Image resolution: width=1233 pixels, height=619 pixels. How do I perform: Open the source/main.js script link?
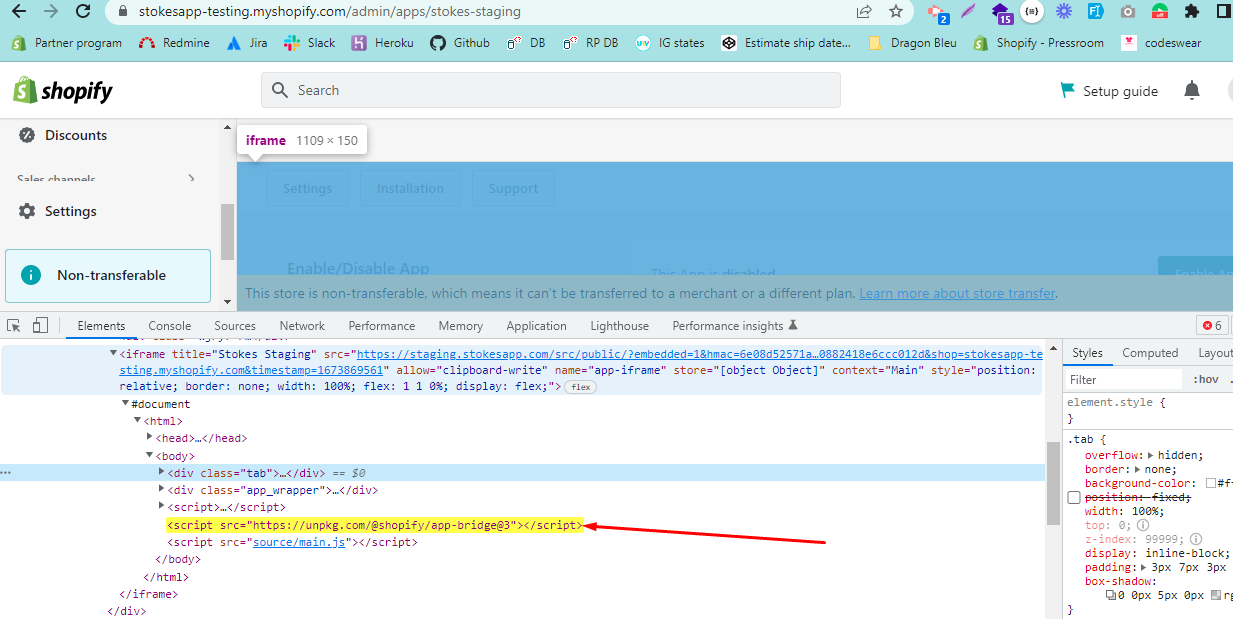coord(299,542)
